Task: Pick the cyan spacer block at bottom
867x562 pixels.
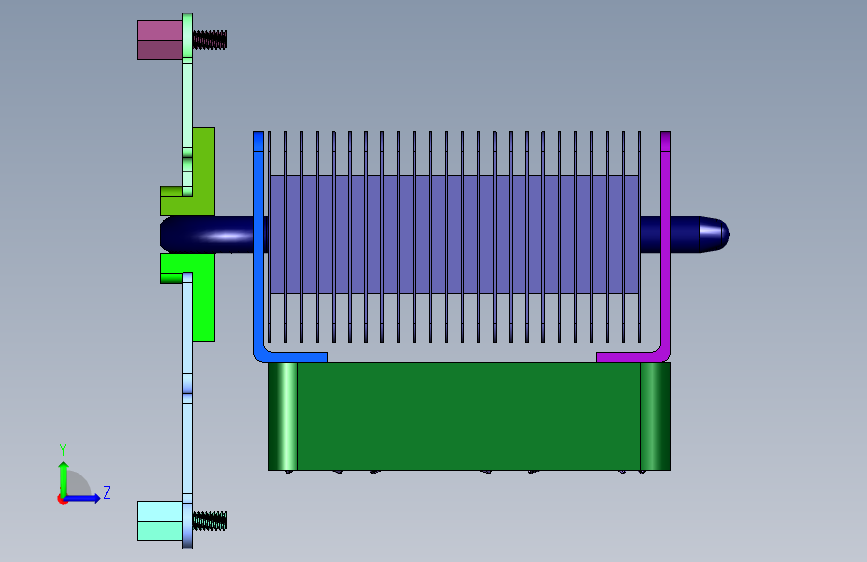Action: [160, 521]
